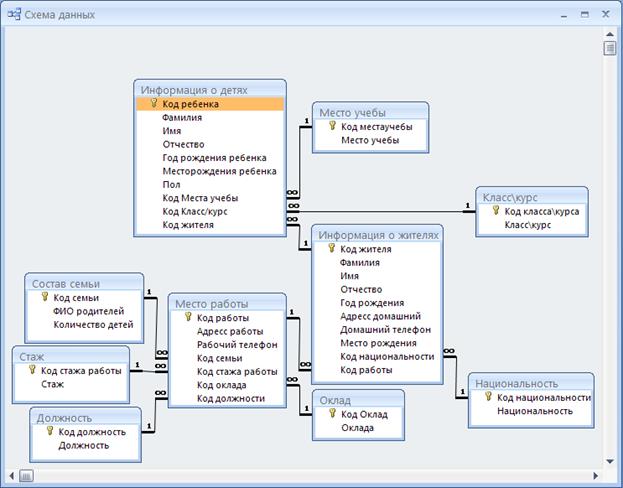Image resolution: width=623 pixels, height=488 pixels.
Task: Click the primary key icon for Код класса\курса
Action: (x=494, y=211)
